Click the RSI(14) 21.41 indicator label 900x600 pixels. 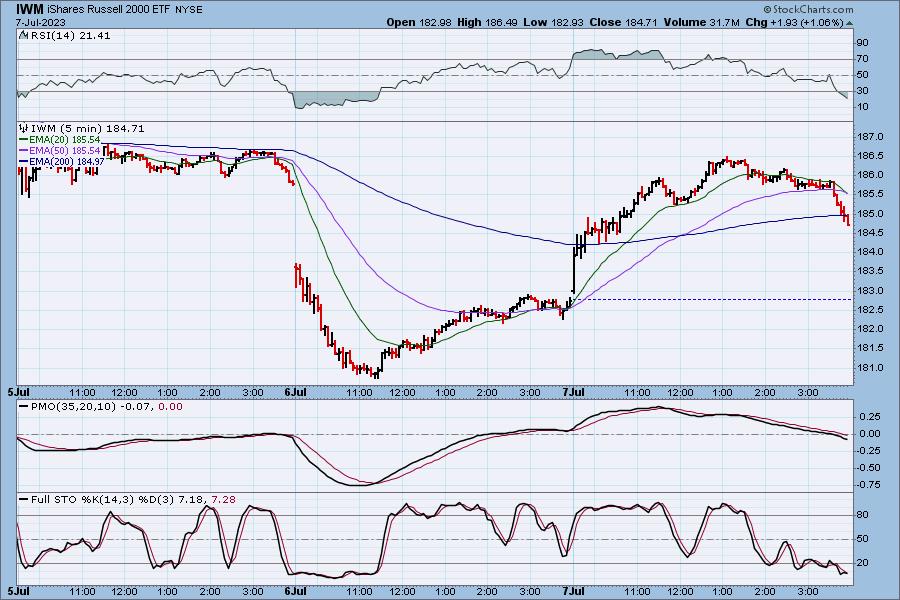[x=70, y=36]
